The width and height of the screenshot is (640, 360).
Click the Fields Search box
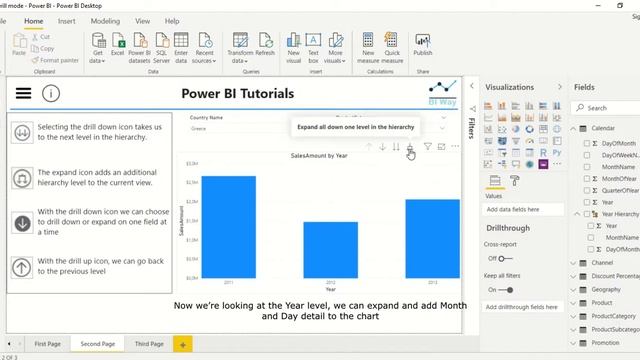point(606,108)
